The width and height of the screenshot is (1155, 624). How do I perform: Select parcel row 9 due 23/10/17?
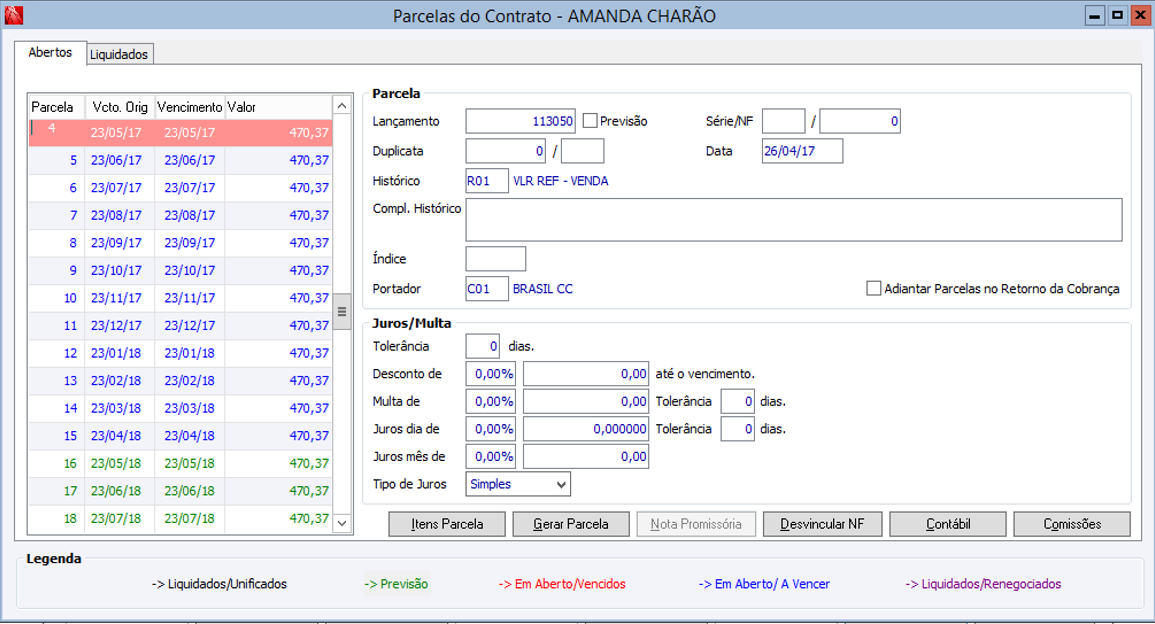tap(180, 270)
